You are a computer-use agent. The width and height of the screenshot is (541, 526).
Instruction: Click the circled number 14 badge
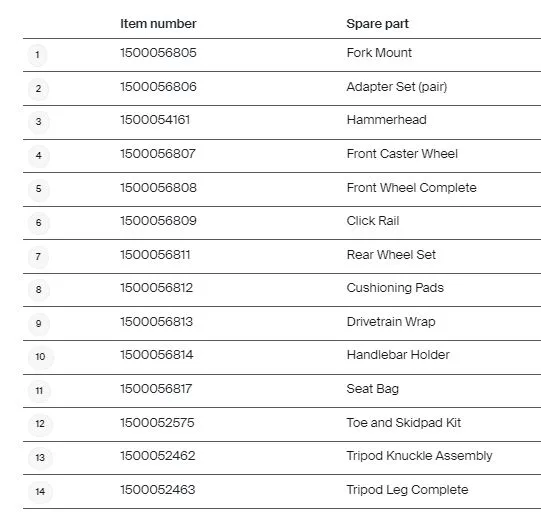[40, 492]
